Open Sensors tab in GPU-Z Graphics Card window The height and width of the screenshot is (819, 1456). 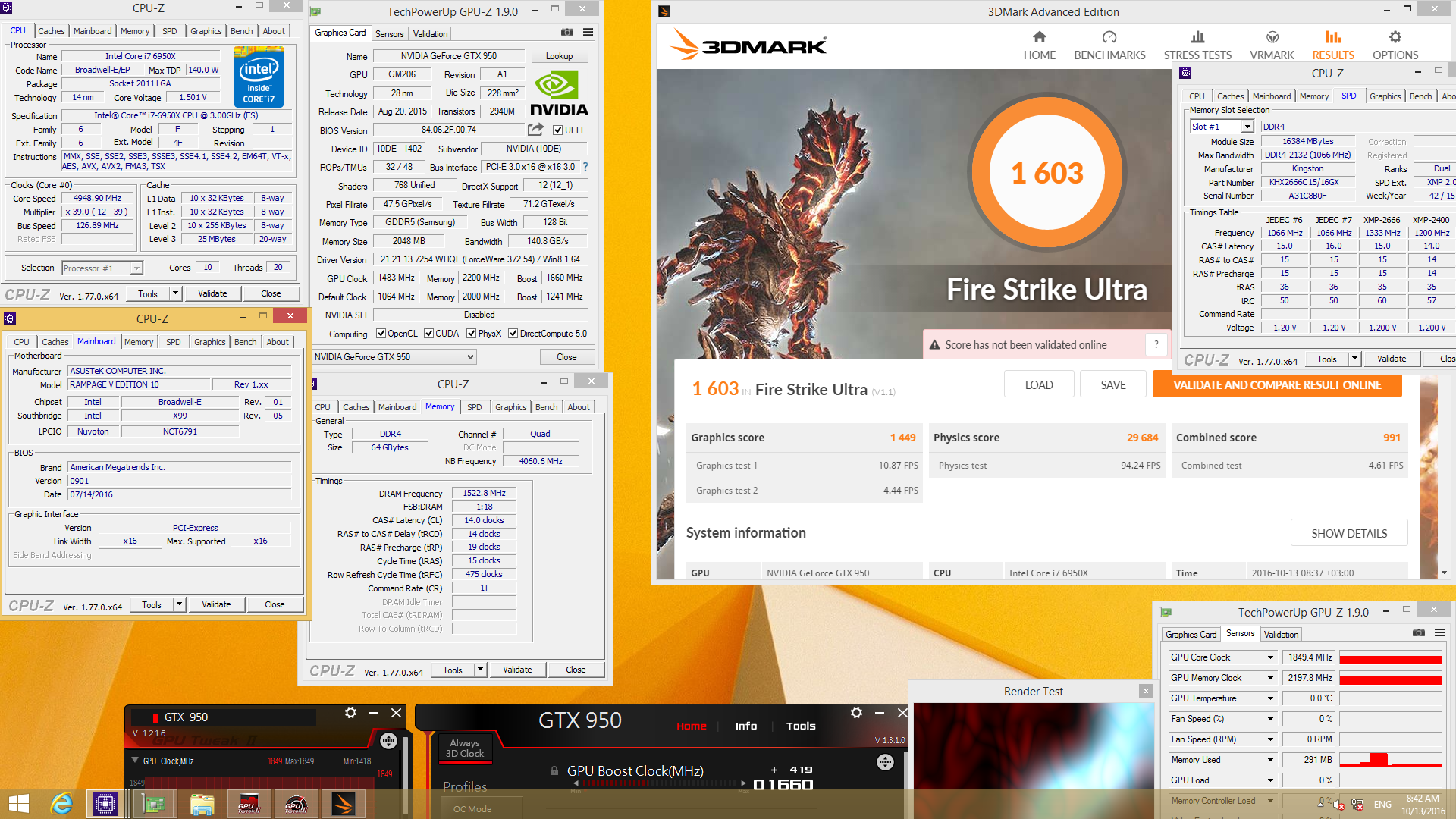[390, 33]
